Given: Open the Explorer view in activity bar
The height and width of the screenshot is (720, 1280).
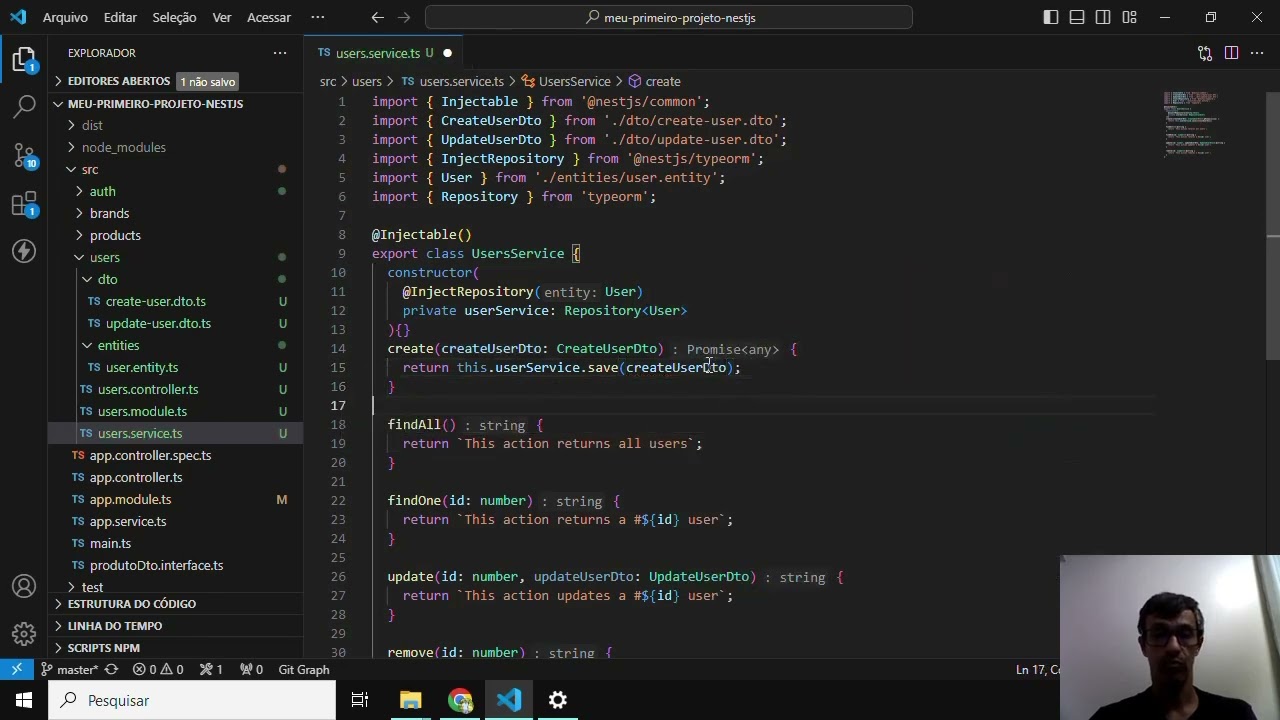Looking at the screenshot, I should tap(24, 60).
